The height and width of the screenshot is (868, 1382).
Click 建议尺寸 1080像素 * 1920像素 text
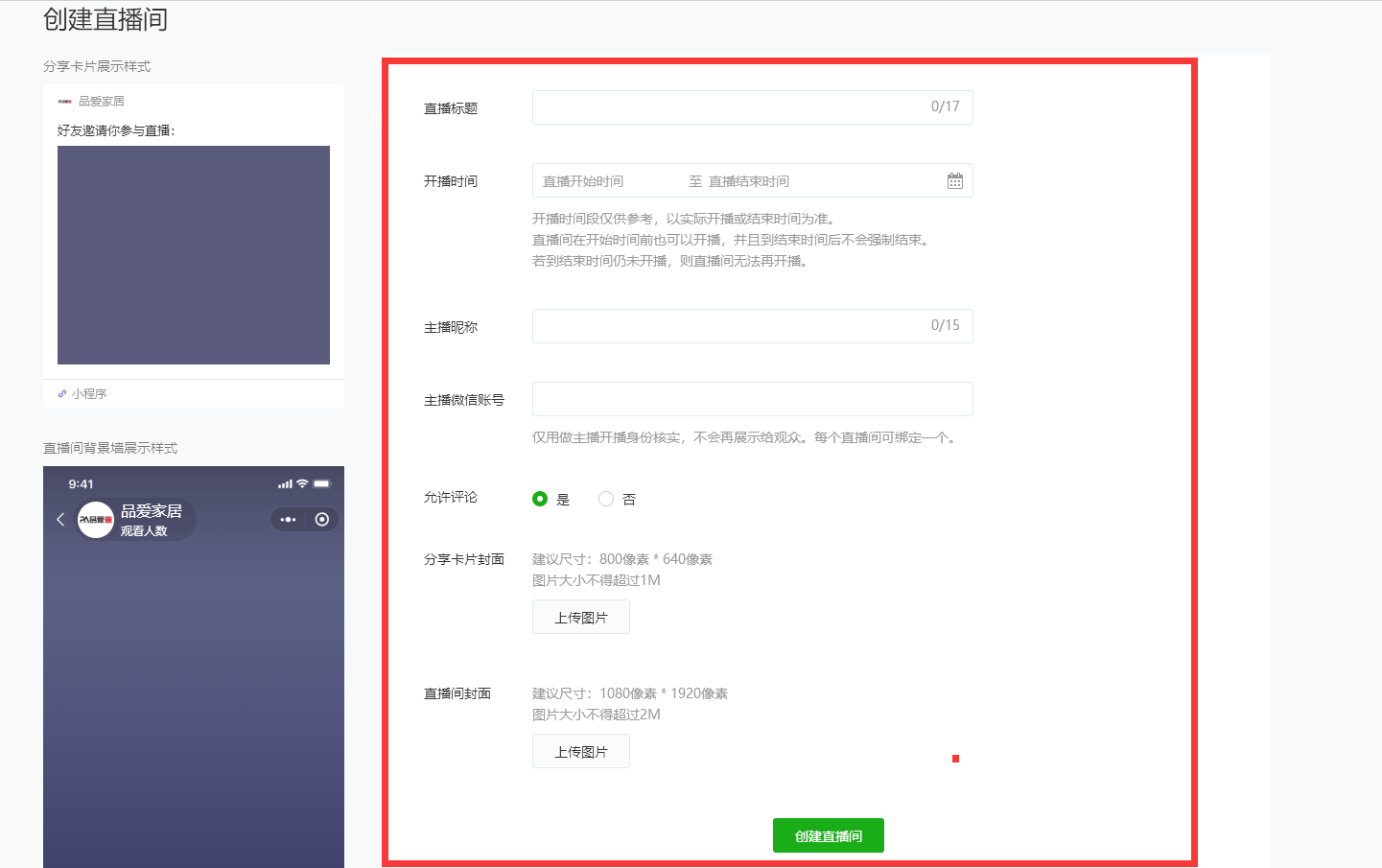630,693
